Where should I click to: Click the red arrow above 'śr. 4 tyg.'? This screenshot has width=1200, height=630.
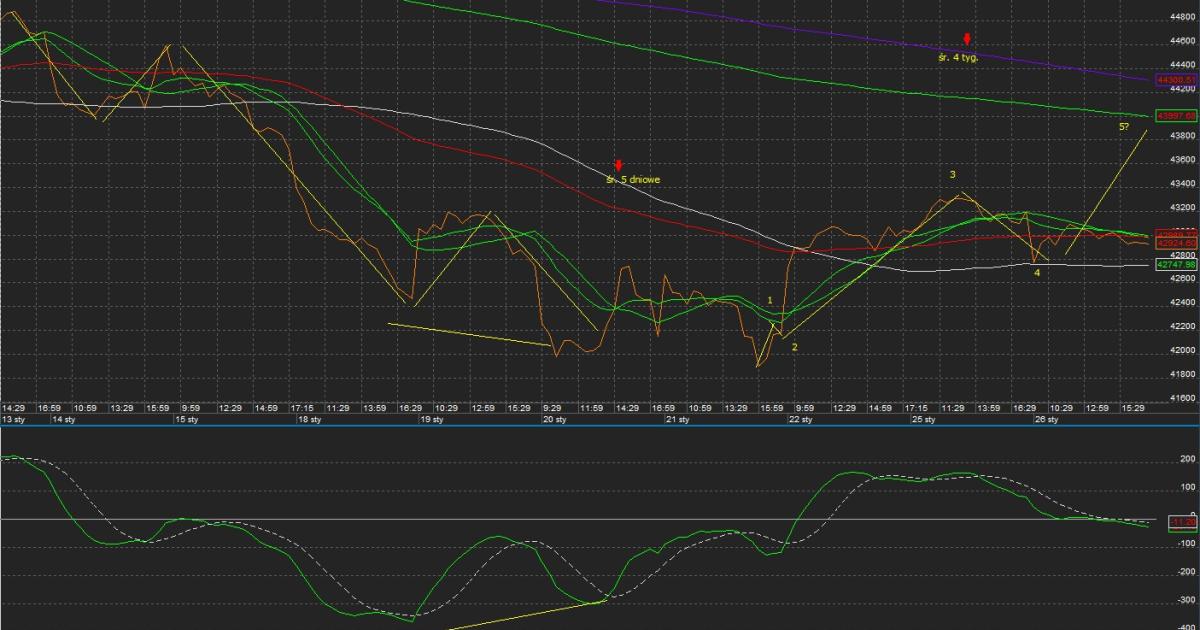967,40
